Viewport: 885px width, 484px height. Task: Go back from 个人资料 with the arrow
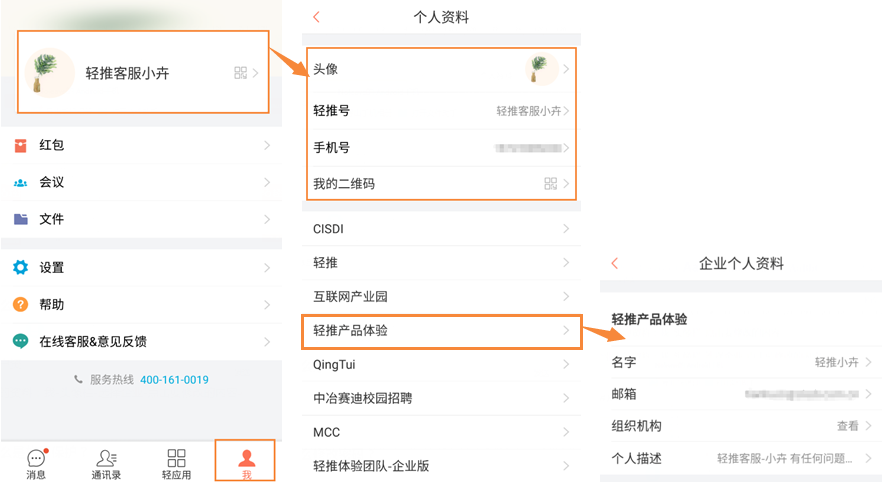317,17
